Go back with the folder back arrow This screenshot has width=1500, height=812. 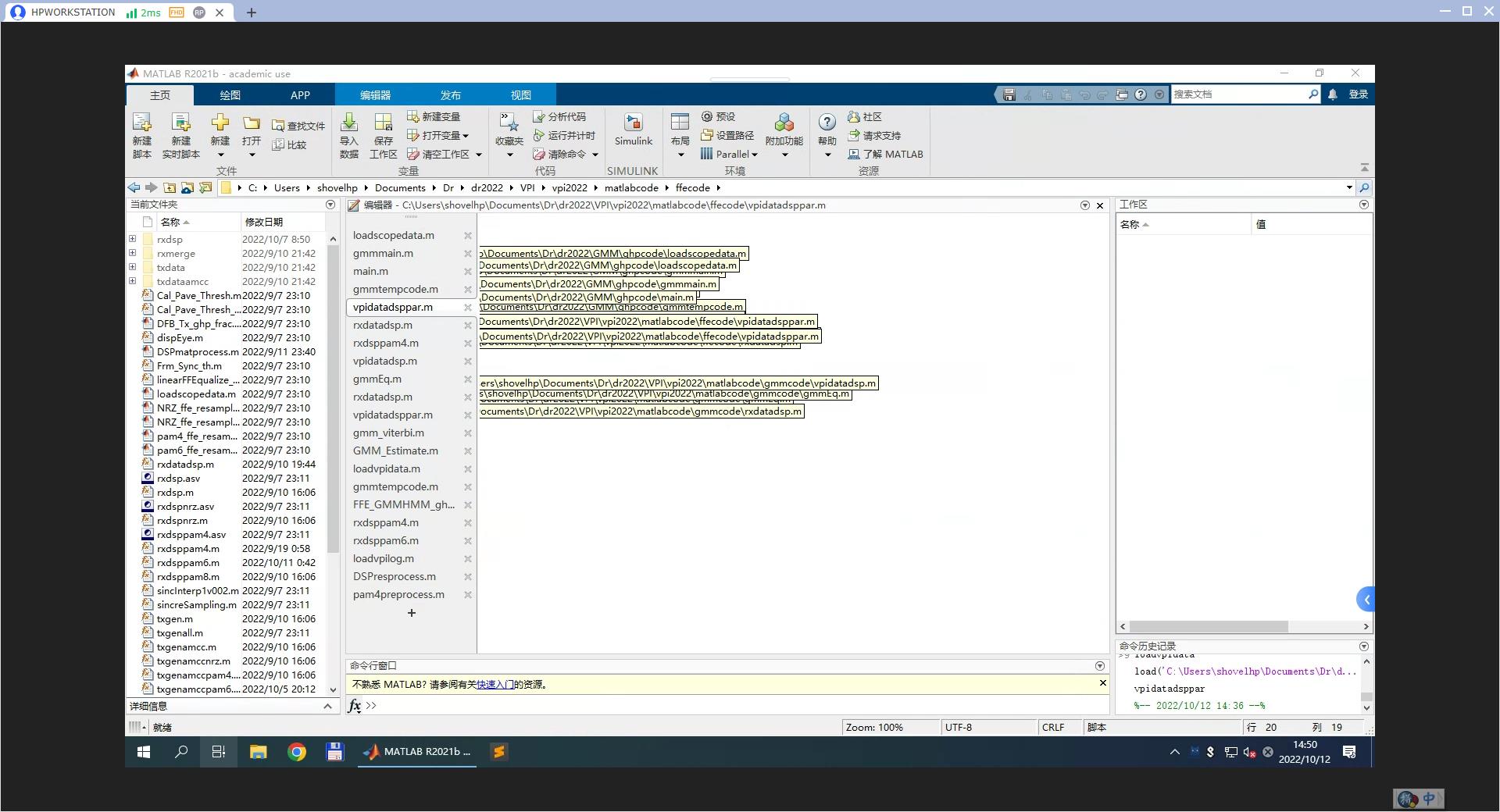coord(134,187)
